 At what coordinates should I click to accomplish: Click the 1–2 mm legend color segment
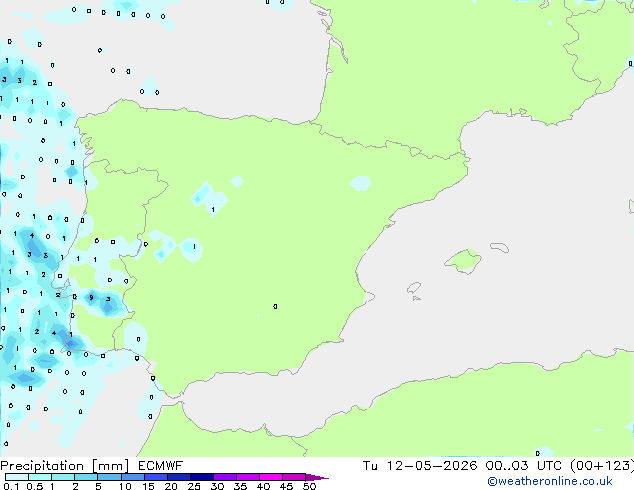[x=63, y=477]
